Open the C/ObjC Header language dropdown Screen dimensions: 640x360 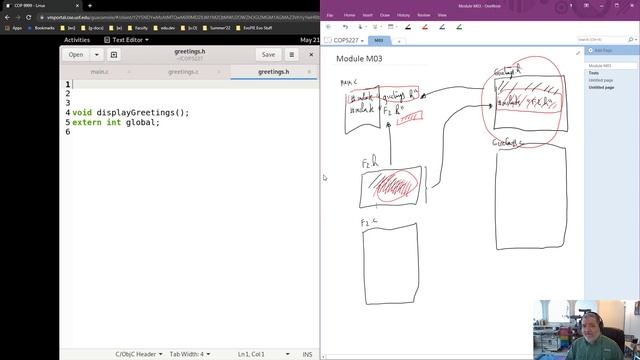pos(139,354)
